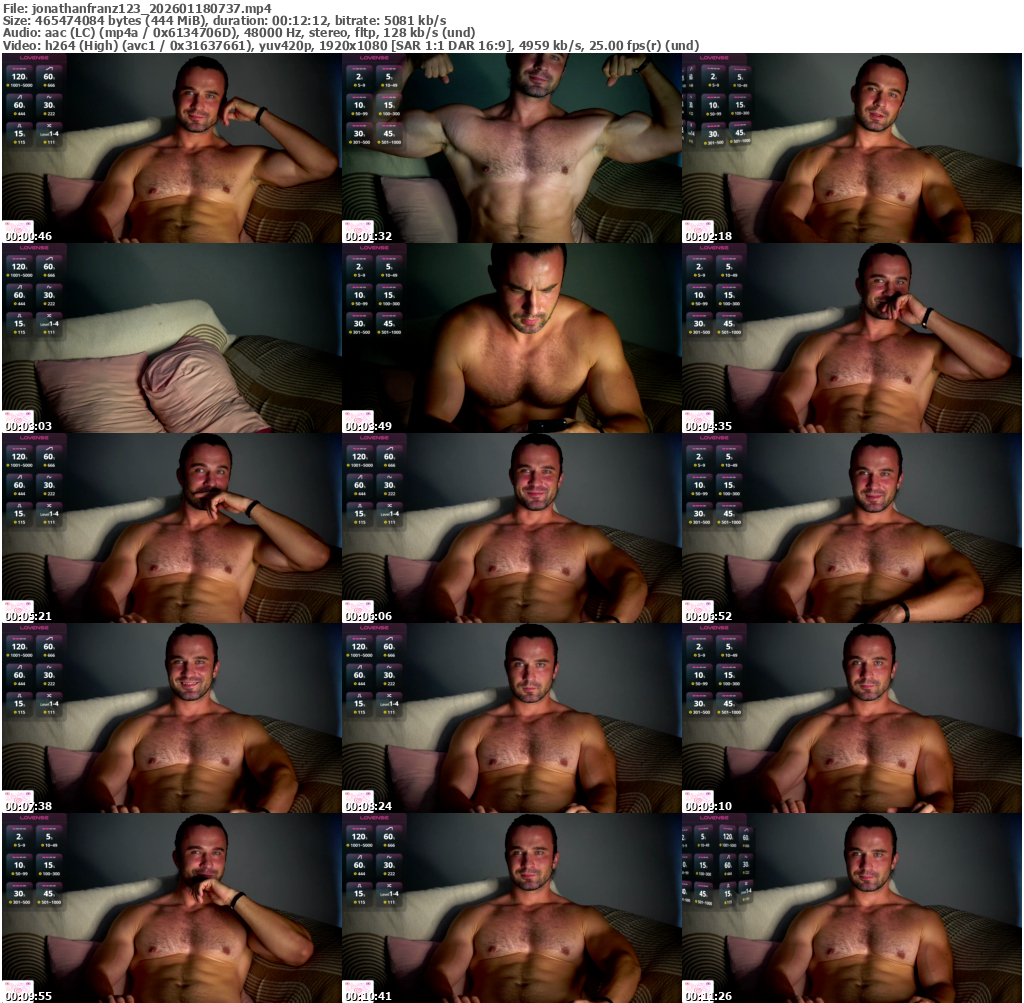Image resolution: width=1024 pixels, height=1003 pixels.
Task: Click the thumbnail stamped 00:09:10
Action: [x=851, y=718]
